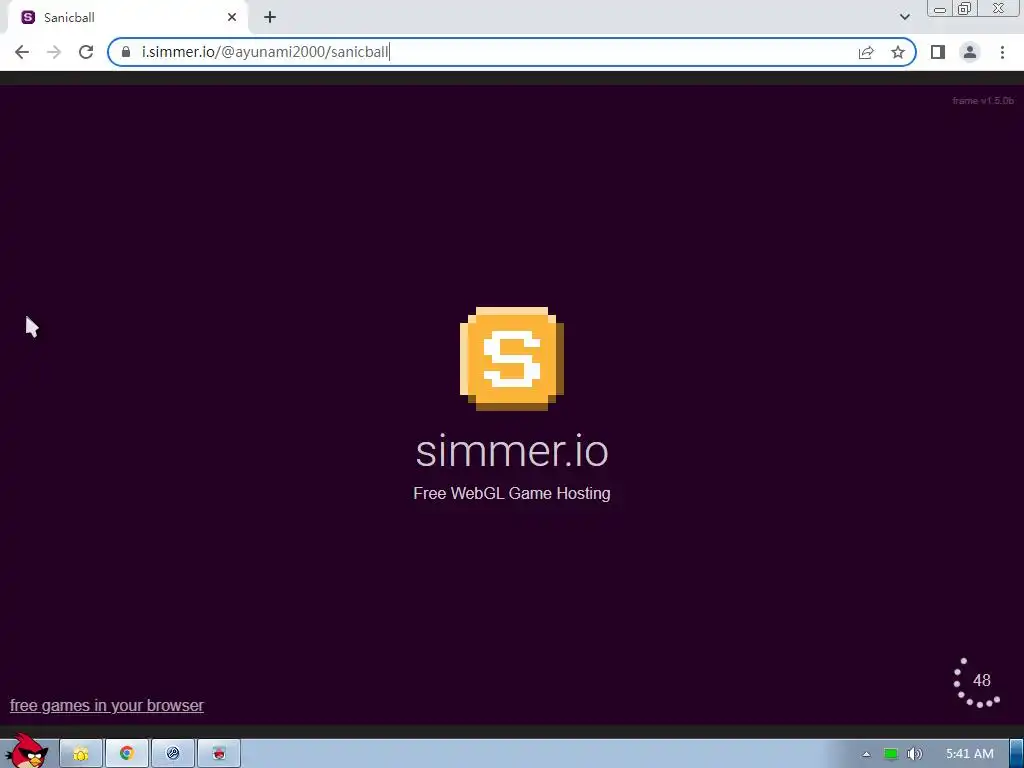Open Chrome's three-dot menu

pos(1002,52)
